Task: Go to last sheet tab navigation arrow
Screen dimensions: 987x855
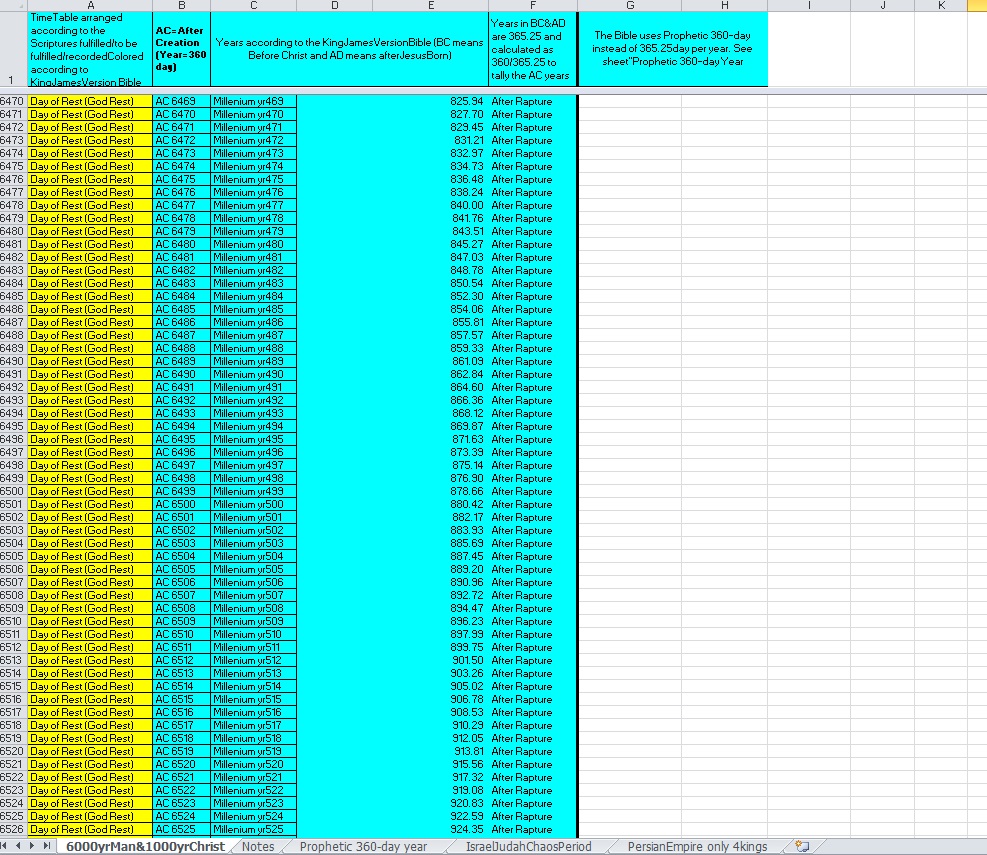Action: click(x=46, y=846)
